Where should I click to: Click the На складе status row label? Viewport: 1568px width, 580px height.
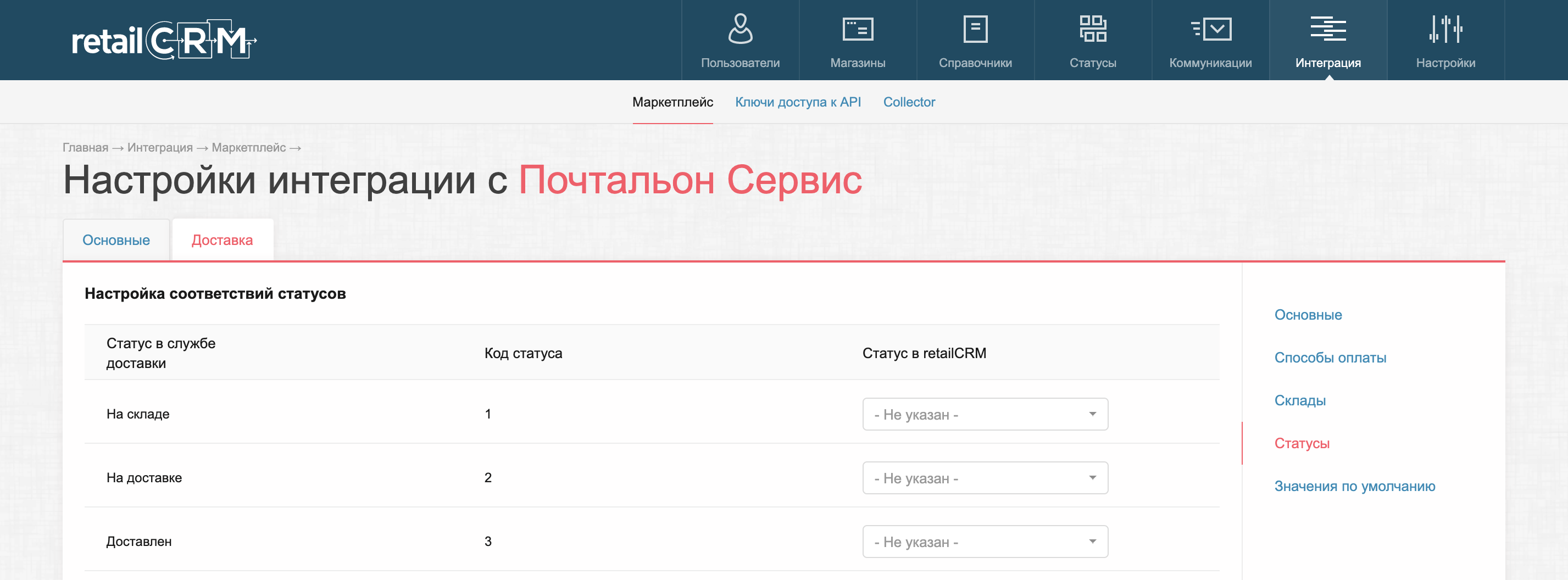tap(138, 414)
